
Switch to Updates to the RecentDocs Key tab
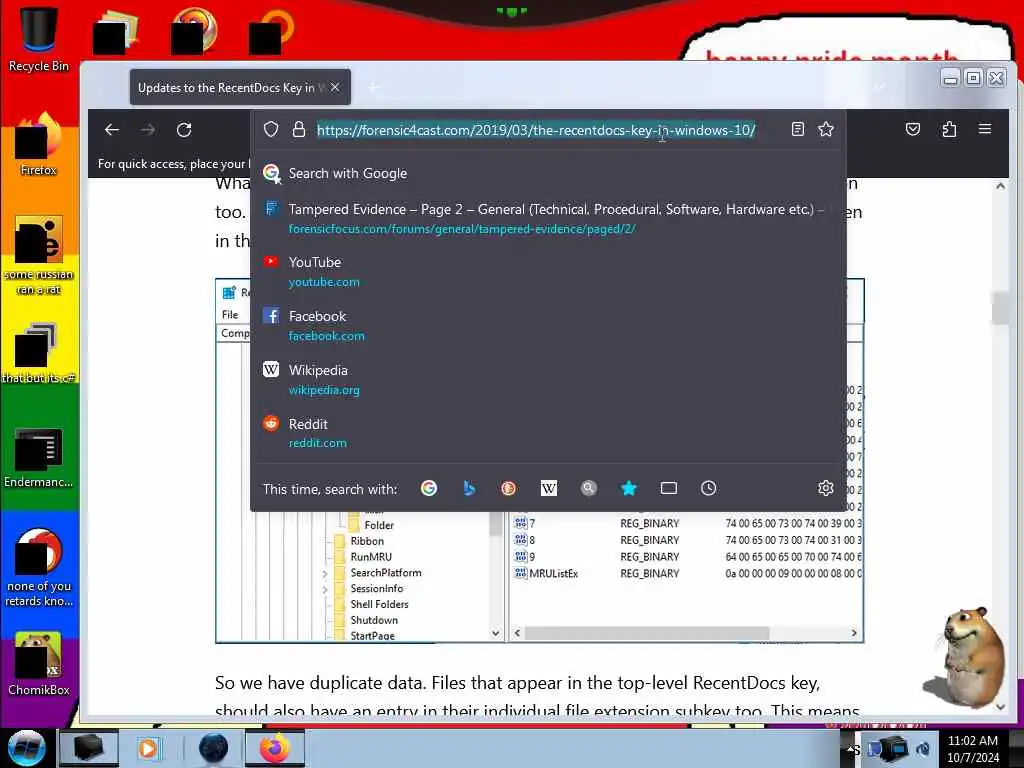point(240,88)
